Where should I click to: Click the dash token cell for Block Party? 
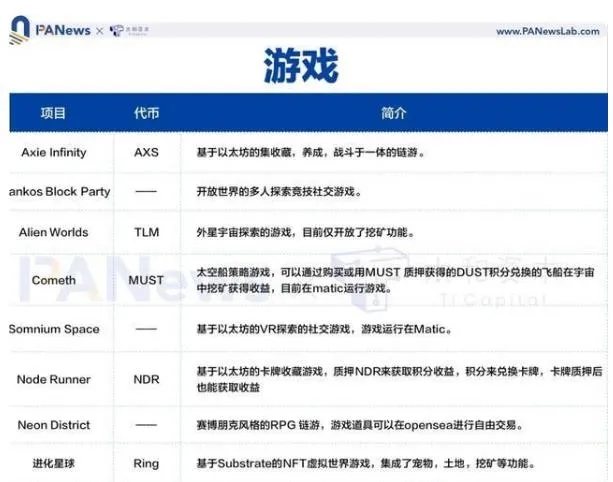pyautogui.click(x=146, y=192)
